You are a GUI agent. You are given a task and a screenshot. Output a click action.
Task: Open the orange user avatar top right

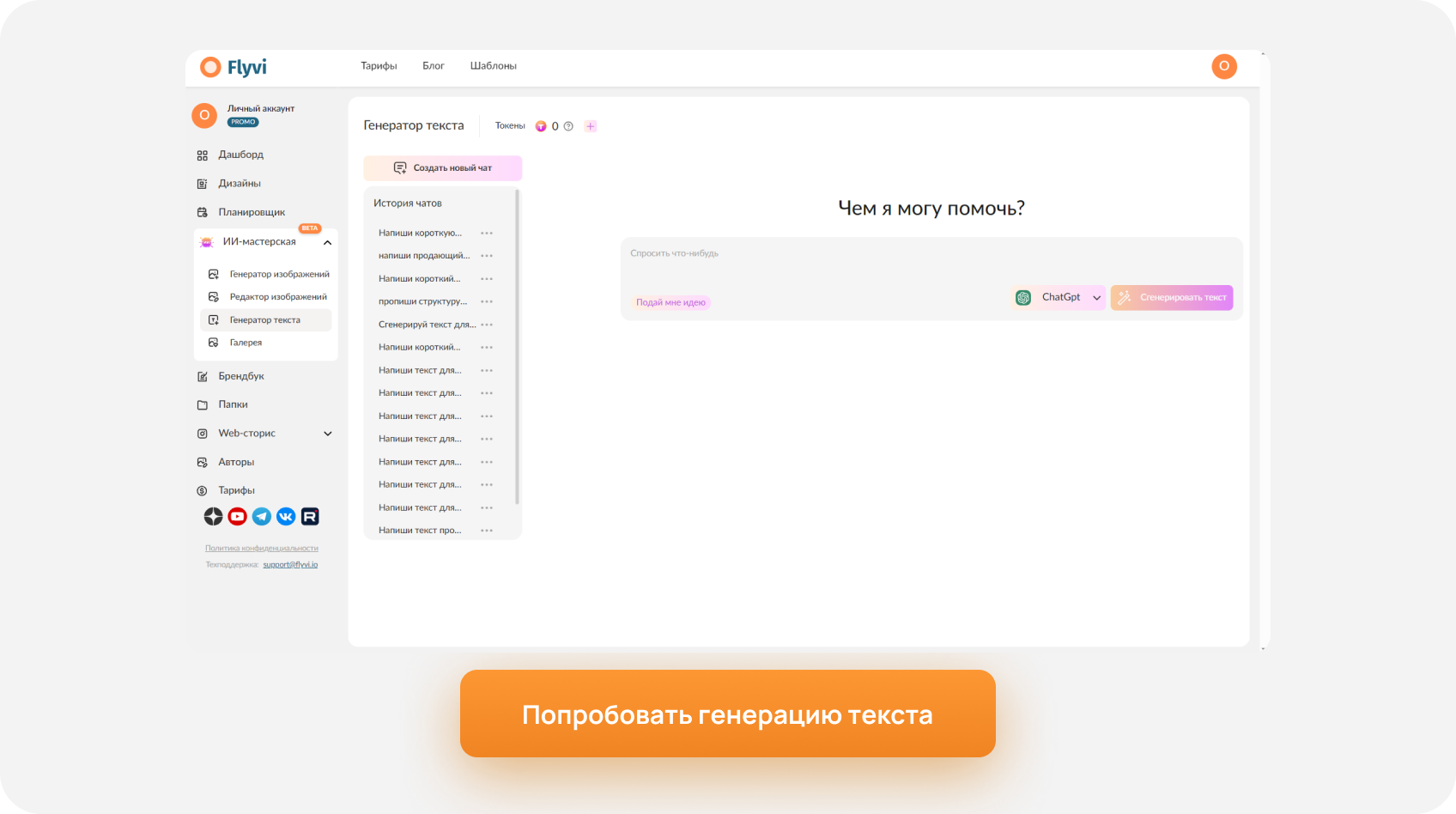1224,66
